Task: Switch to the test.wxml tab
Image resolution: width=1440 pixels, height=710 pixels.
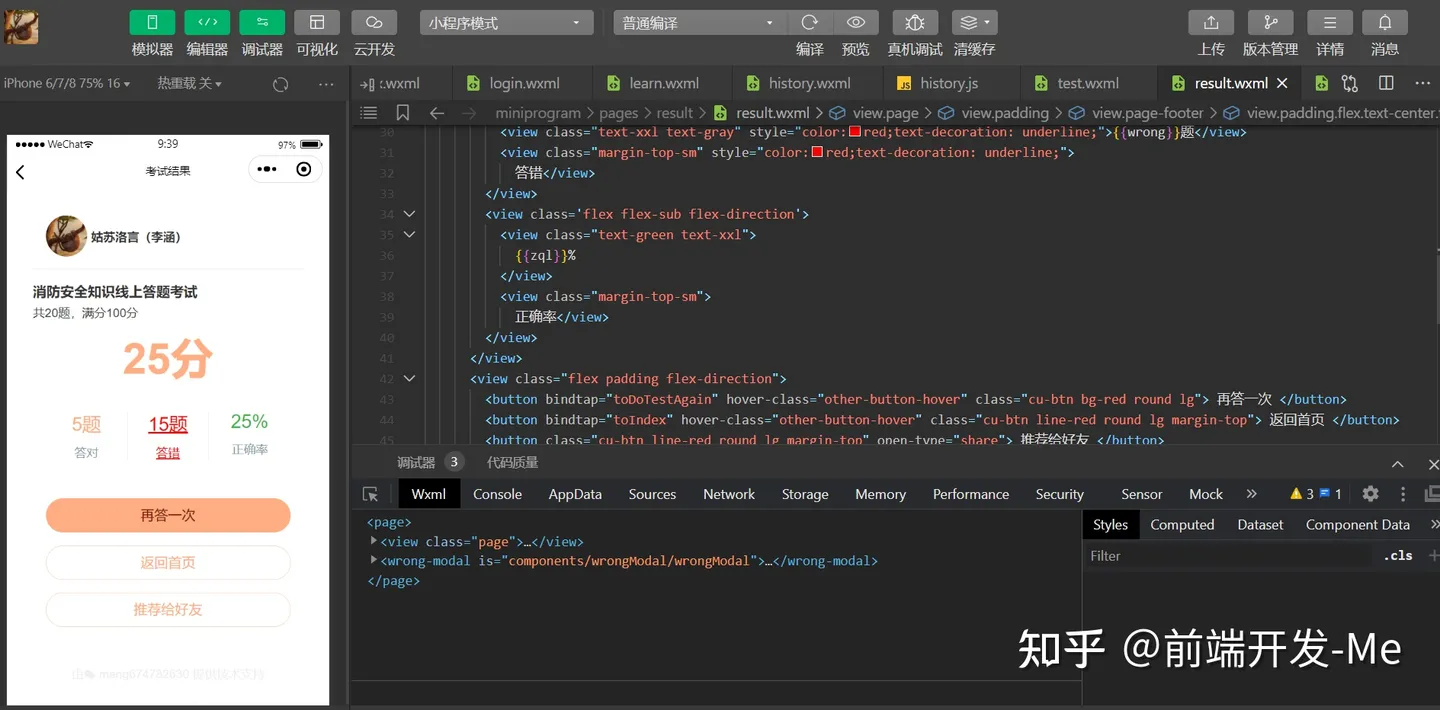Action: [x=1088, y=83]
